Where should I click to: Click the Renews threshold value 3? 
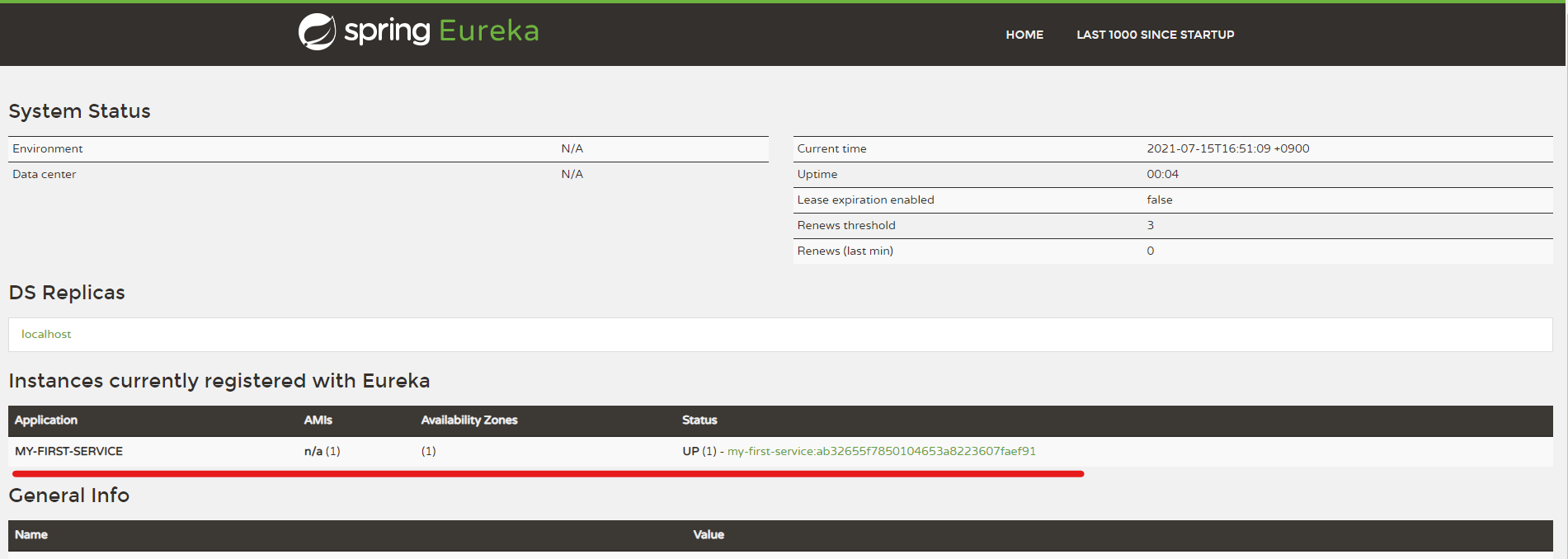[x=1150, y=225]
